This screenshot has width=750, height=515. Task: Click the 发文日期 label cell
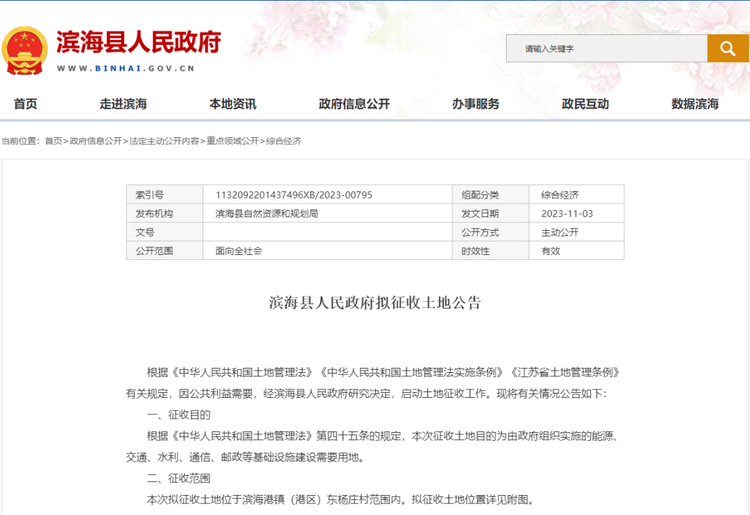[490, 213]
